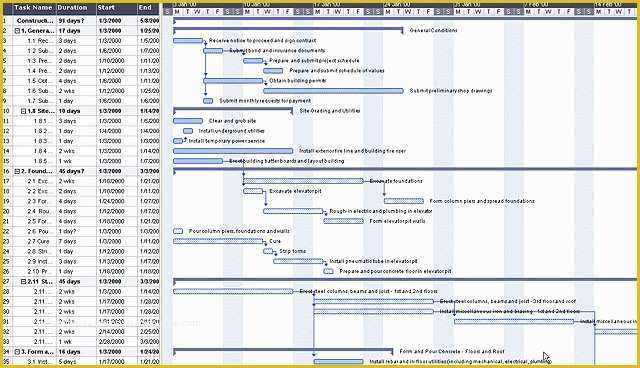The height and width of the screenshot is (368, 640).
Task: Select the 'Submit preliminary shop drawings' Gantt bar
Action: click(333, 91)
